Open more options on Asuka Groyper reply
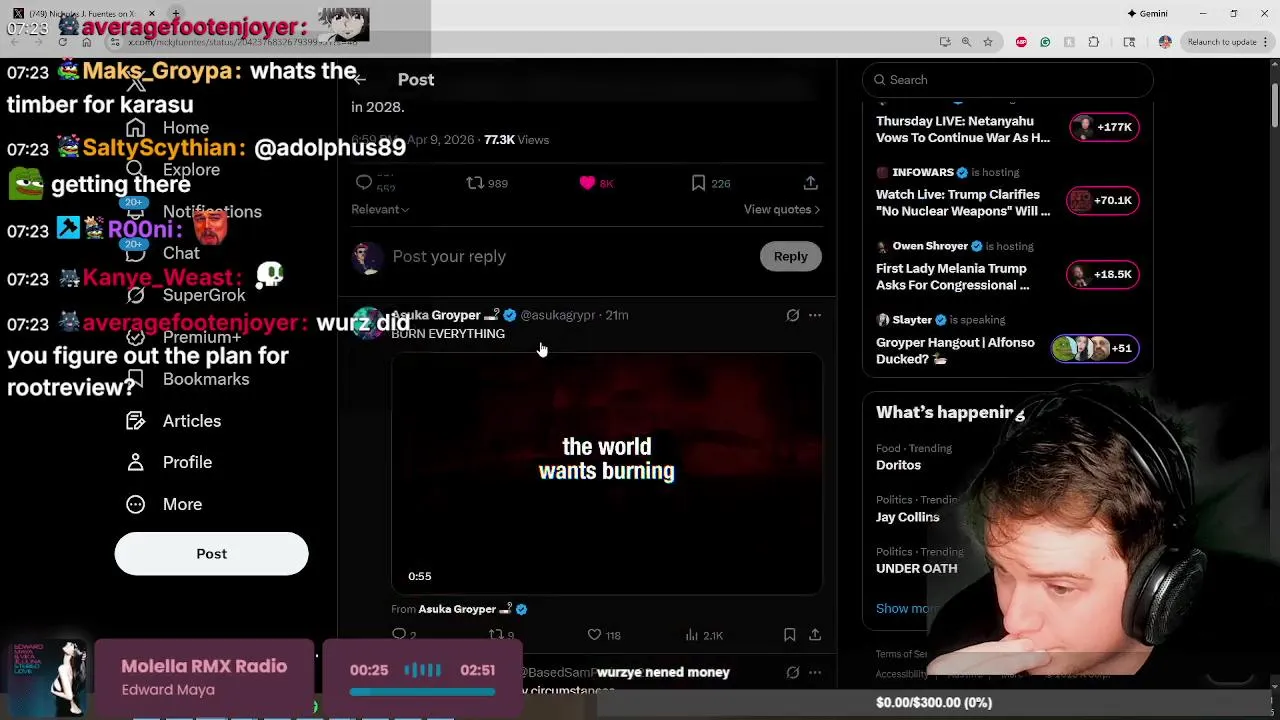The height and width of the screenshot is (720, 1280). click(815, 315)
